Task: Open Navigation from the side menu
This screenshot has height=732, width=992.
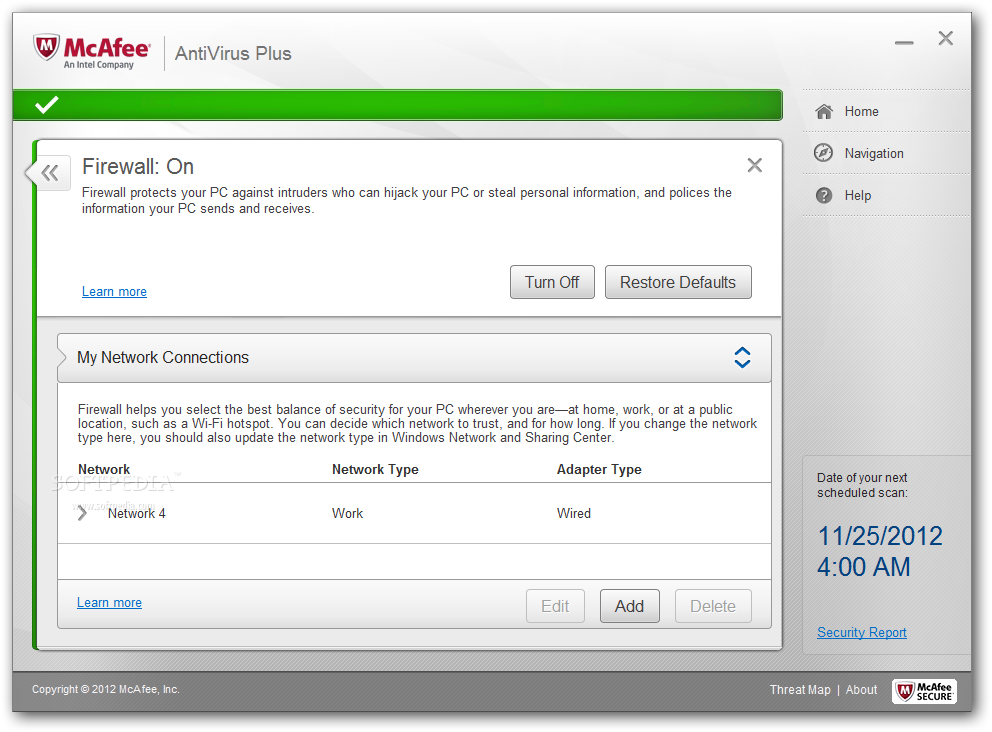Action: coord(874,153)
